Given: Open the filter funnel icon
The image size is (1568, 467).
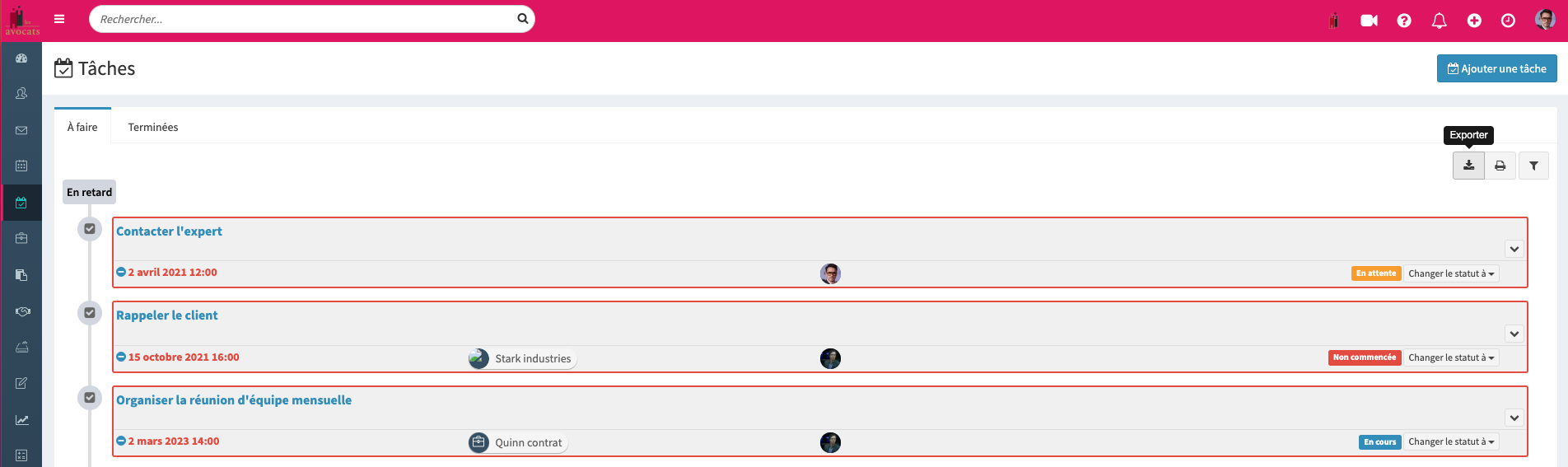Looking at the screenshot, I should [1533, 166].
